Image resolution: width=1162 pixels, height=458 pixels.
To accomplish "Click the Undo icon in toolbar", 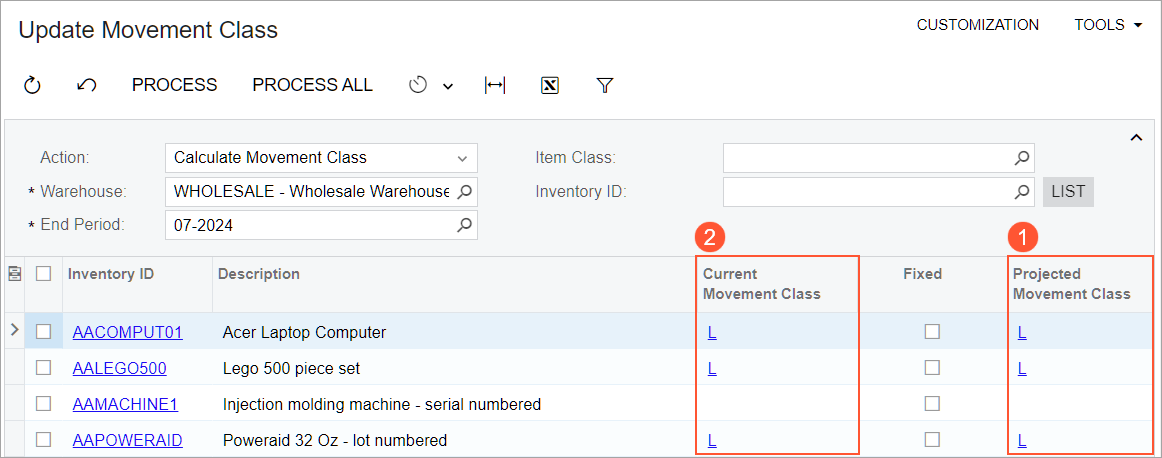I will (x=86, y=86).
